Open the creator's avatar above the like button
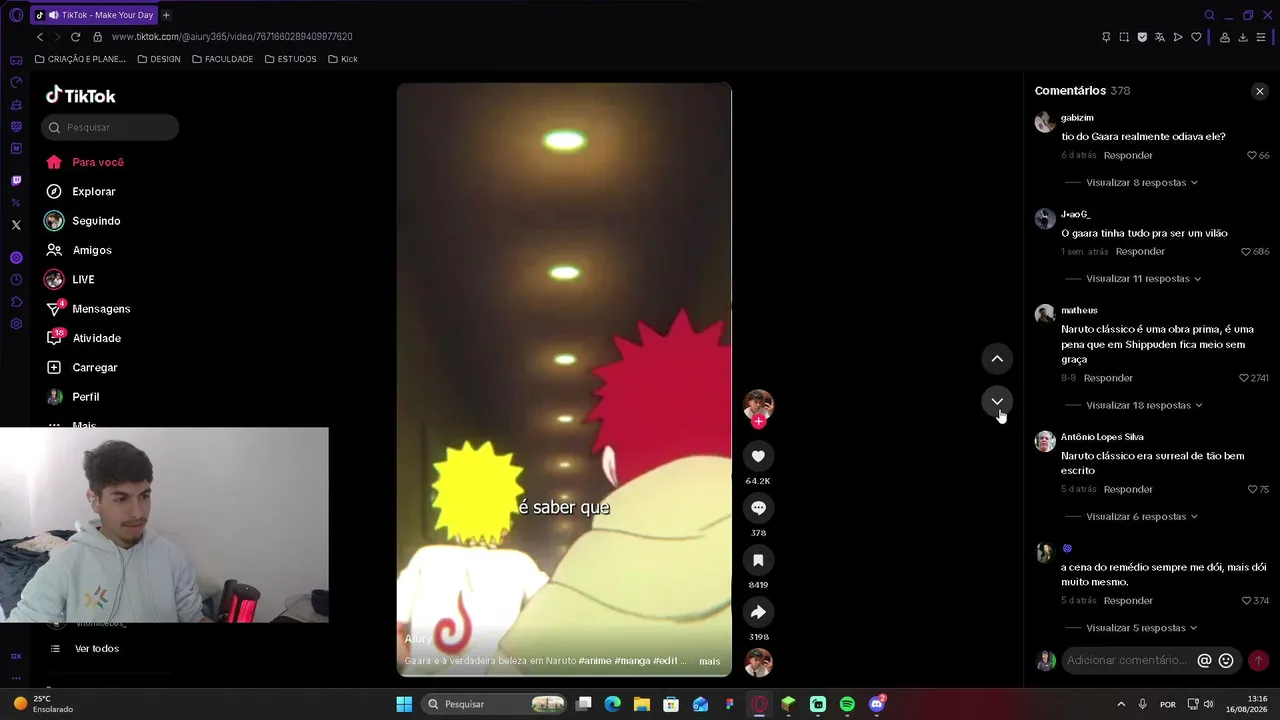Screen dimensions: 1280x720 [758, 405]
